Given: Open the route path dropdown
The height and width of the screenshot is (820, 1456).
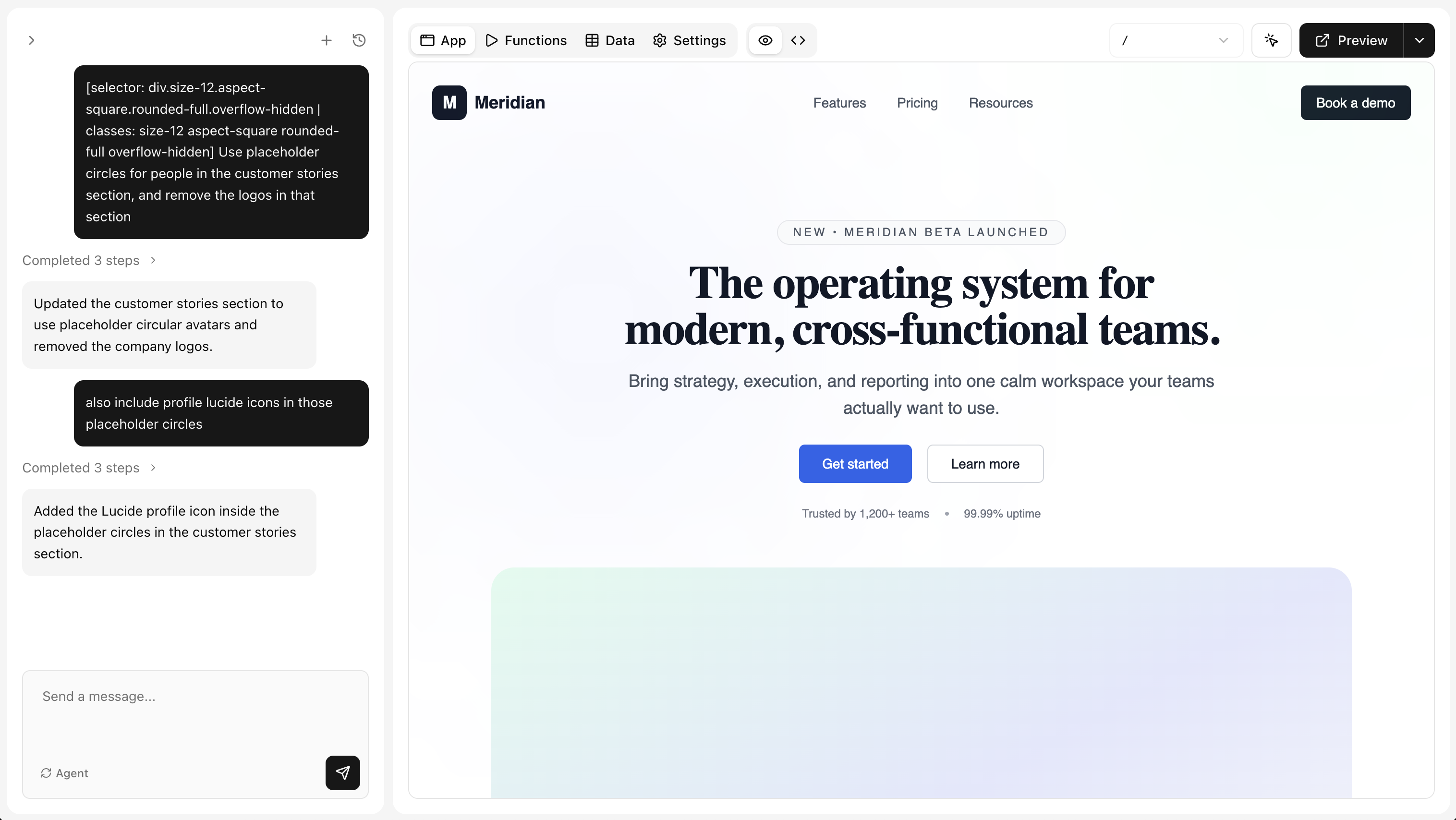Looking at the screenshot, I should (1176, 40).
